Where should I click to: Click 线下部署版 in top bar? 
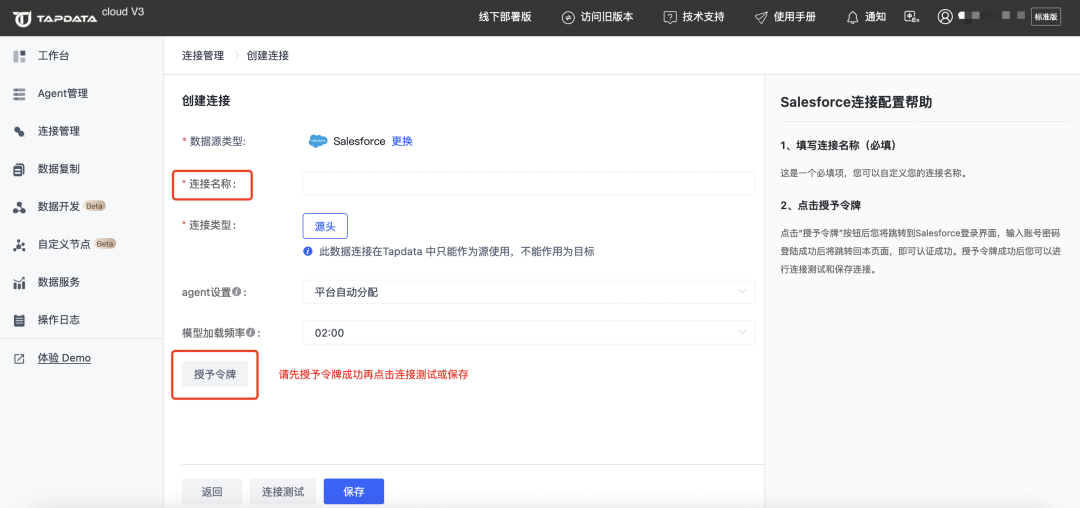coord(505,17)
